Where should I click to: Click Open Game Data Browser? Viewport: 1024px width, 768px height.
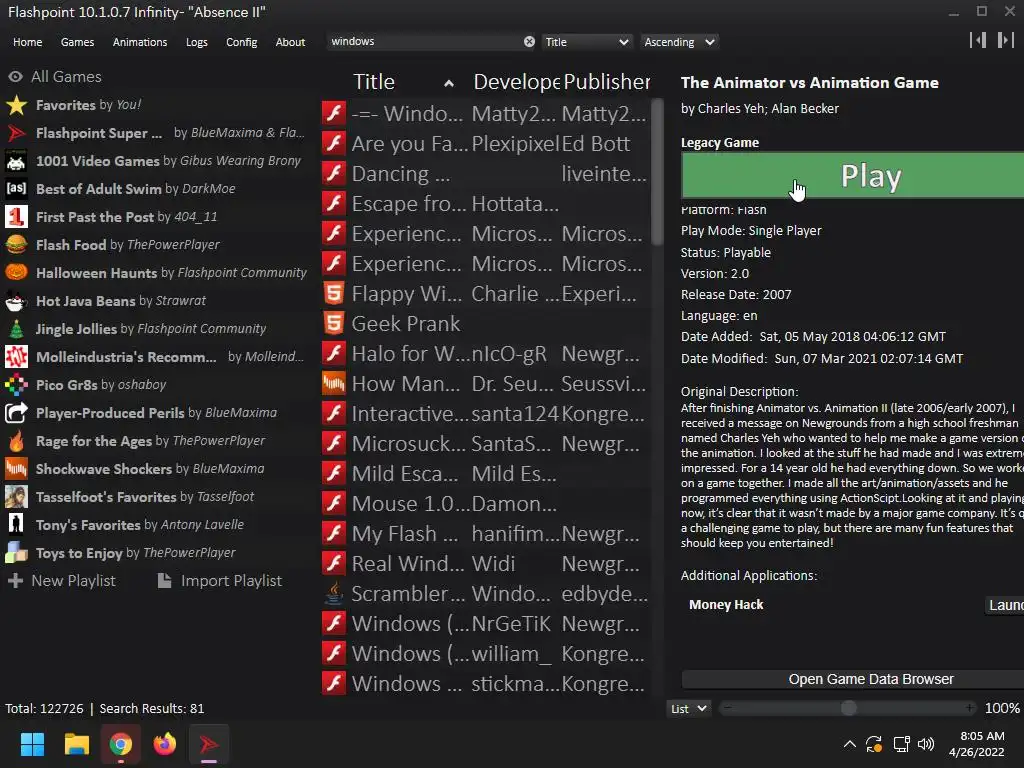point(852,679)
